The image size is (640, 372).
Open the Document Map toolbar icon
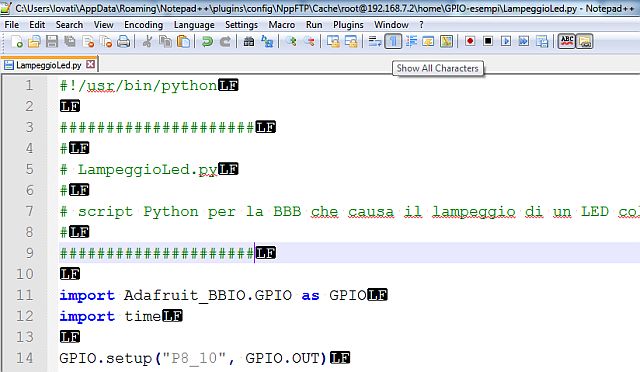pos(447,41)
